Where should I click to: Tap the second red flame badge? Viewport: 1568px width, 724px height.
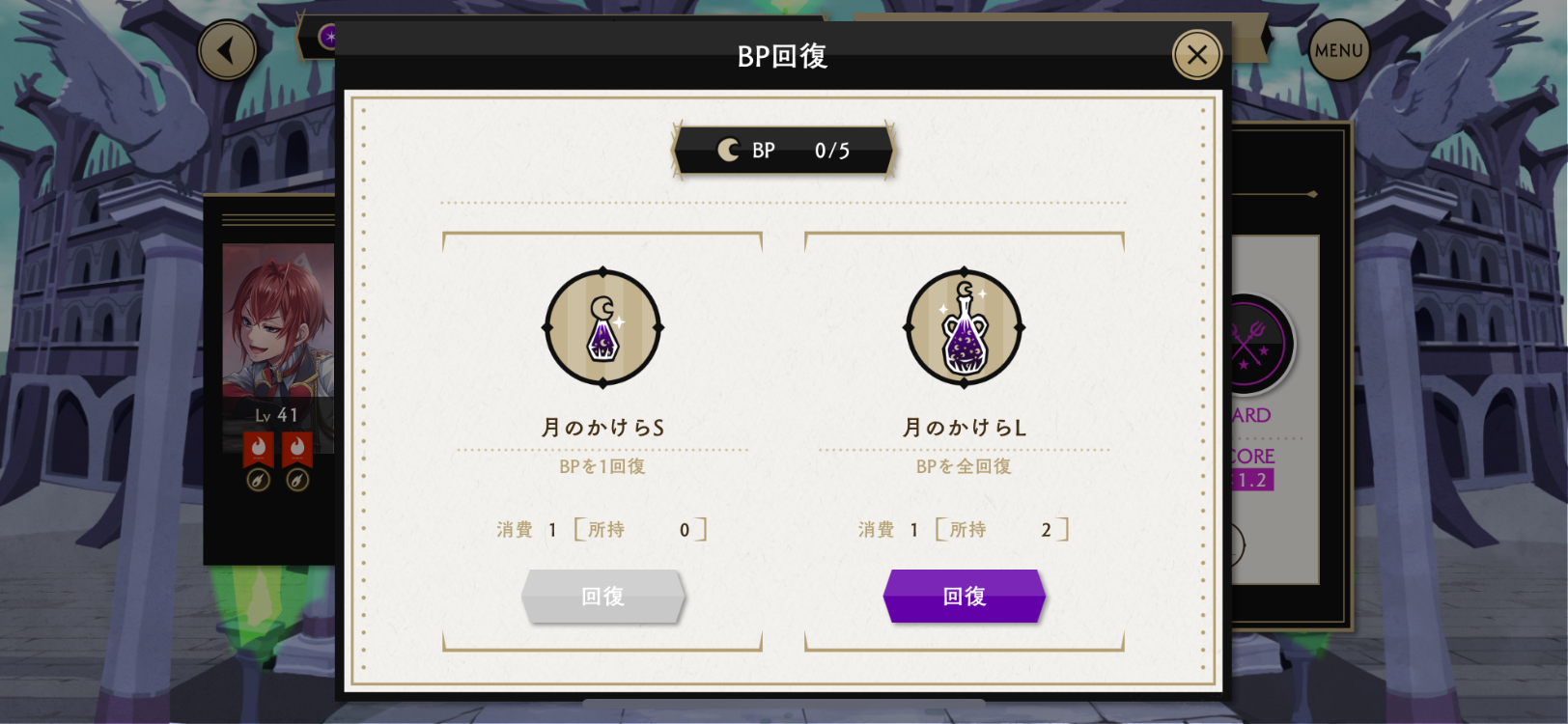point(297,449)
